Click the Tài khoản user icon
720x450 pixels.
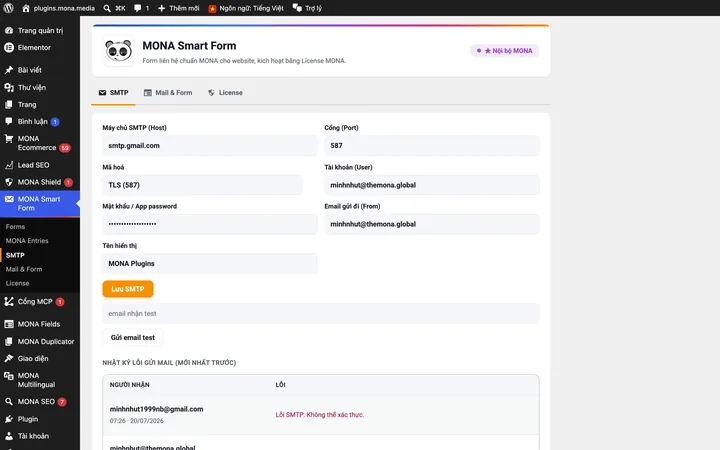coord(9,436)
